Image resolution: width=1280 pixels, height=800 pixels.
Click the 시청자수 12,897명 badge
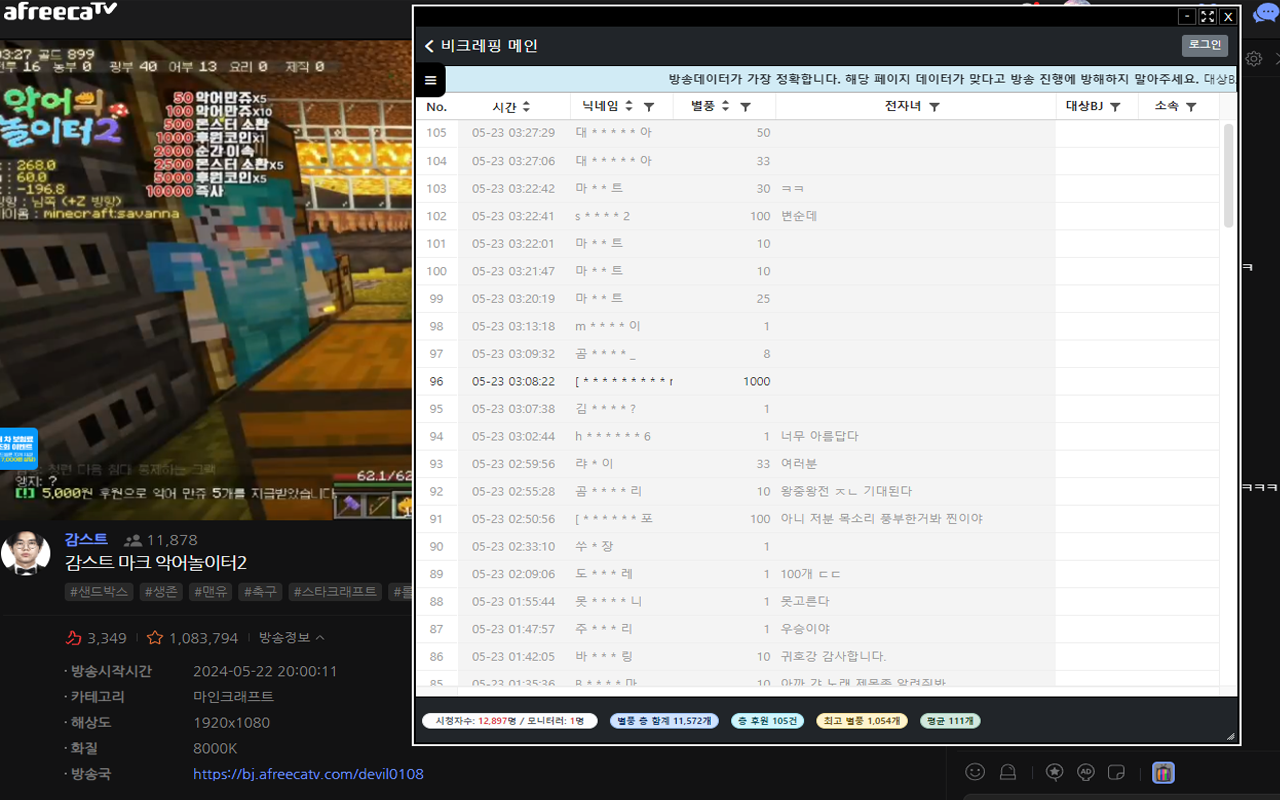point(510,721)
